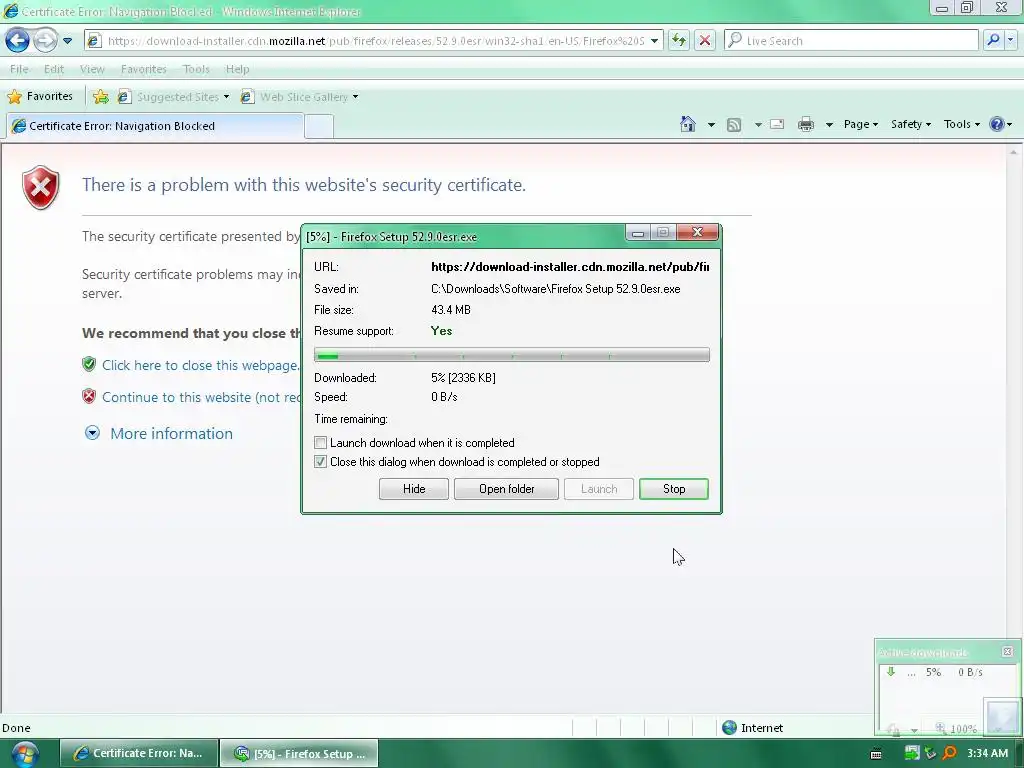The width and height of the screenshot is (1024, 768).
Task: Switch to Certificate Error taskbar button
Action: tap(139, 753)
